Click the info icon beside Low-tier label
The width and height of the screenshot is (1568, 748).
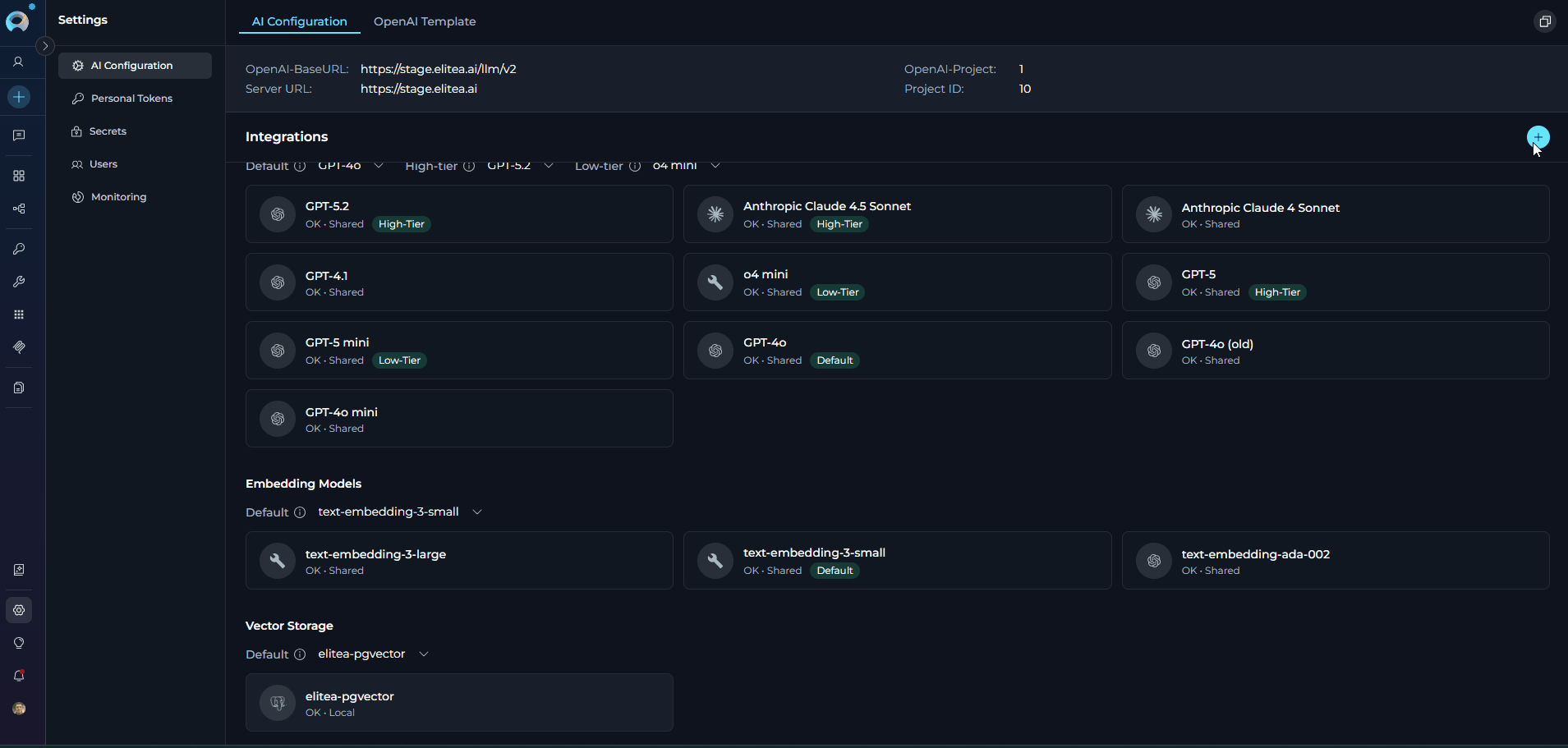[x=635, y=166]
